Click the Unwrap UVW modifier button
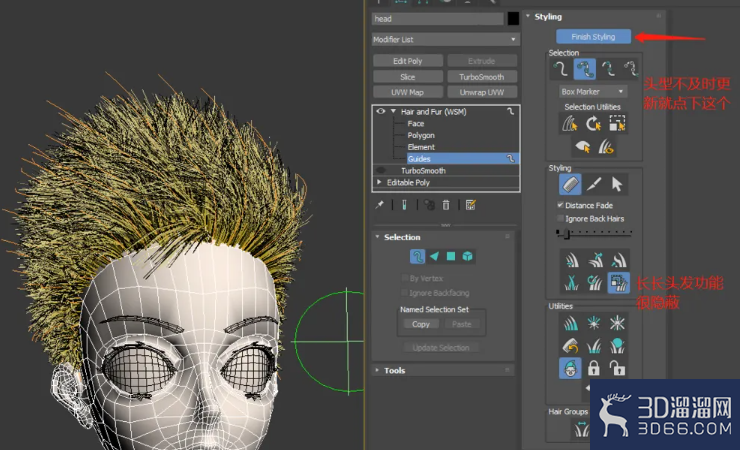 click(482, 92)
